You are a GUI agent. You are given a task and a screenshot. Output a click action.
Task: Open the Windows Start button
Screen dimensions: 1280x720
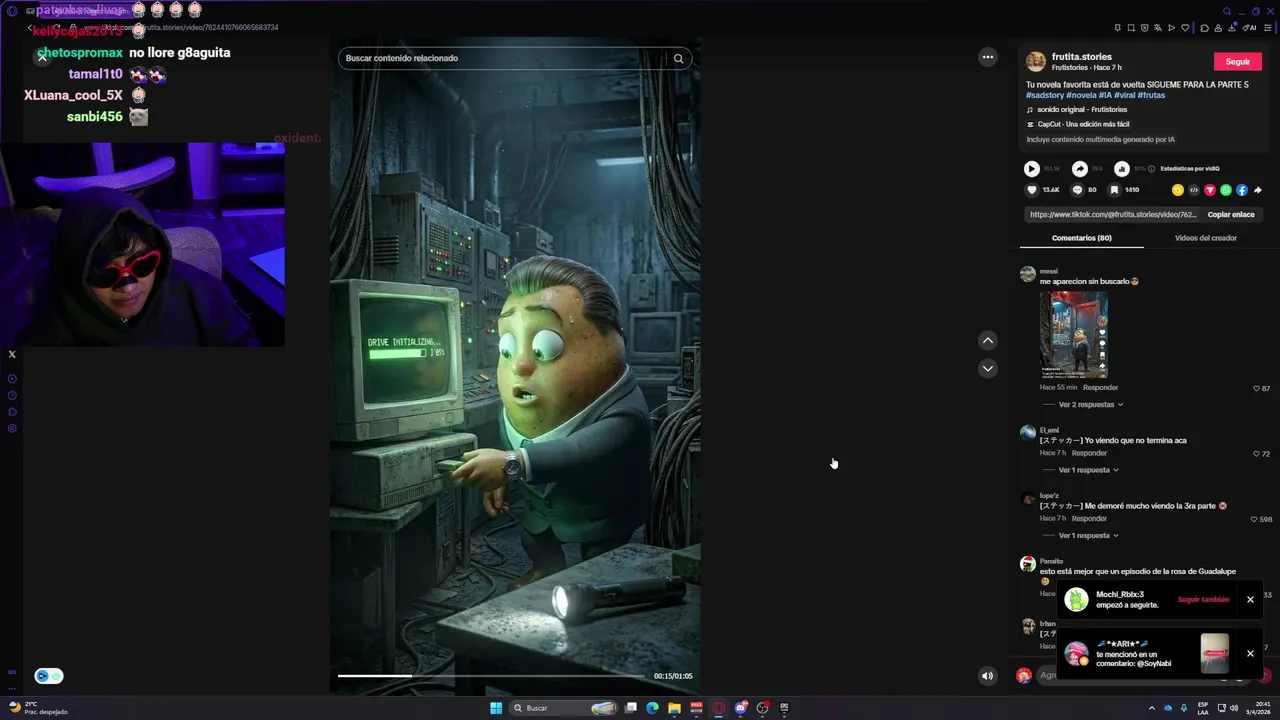pyautogui.click(x=496, y=708)
